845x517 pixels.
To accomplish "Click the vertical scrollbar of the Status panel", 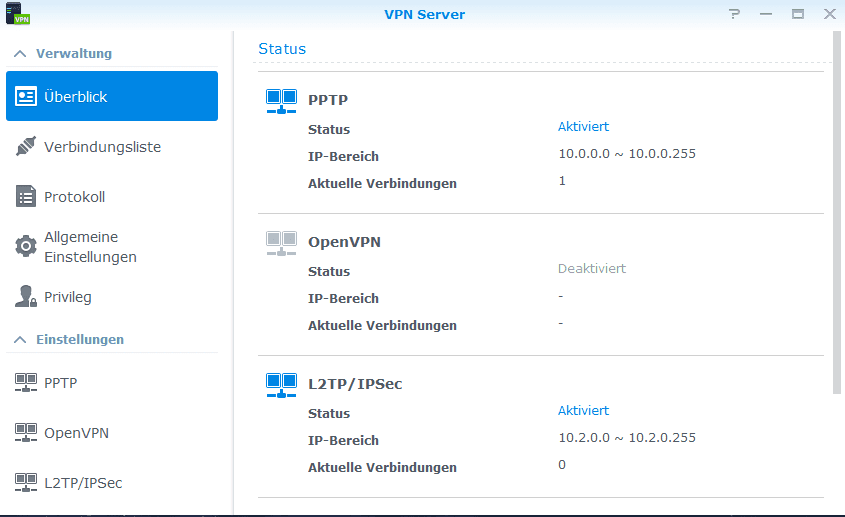I will (836, 212).
